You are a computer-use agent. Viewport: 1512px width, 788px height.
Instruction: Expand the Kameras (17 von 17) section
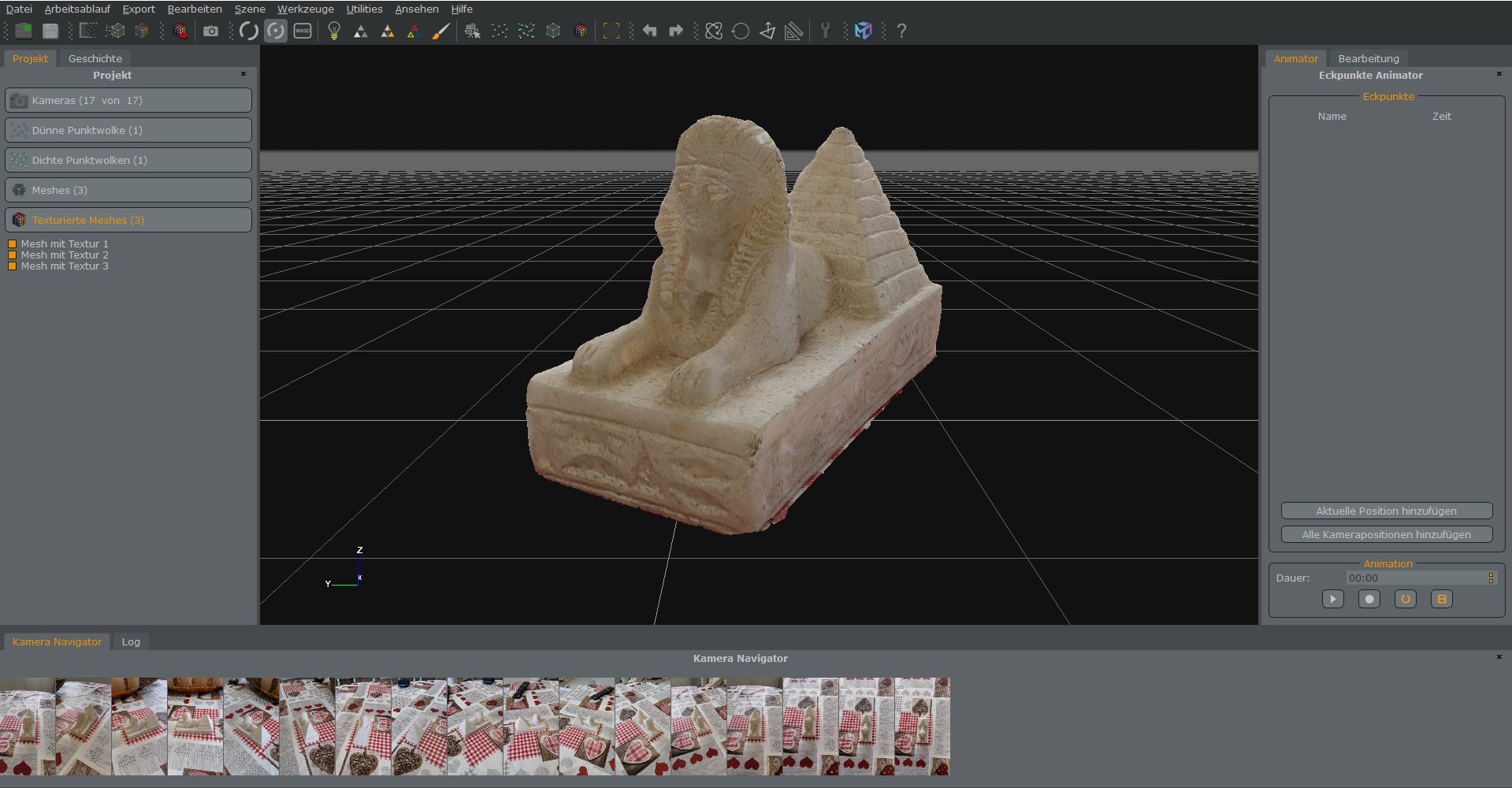pos(128,101)
